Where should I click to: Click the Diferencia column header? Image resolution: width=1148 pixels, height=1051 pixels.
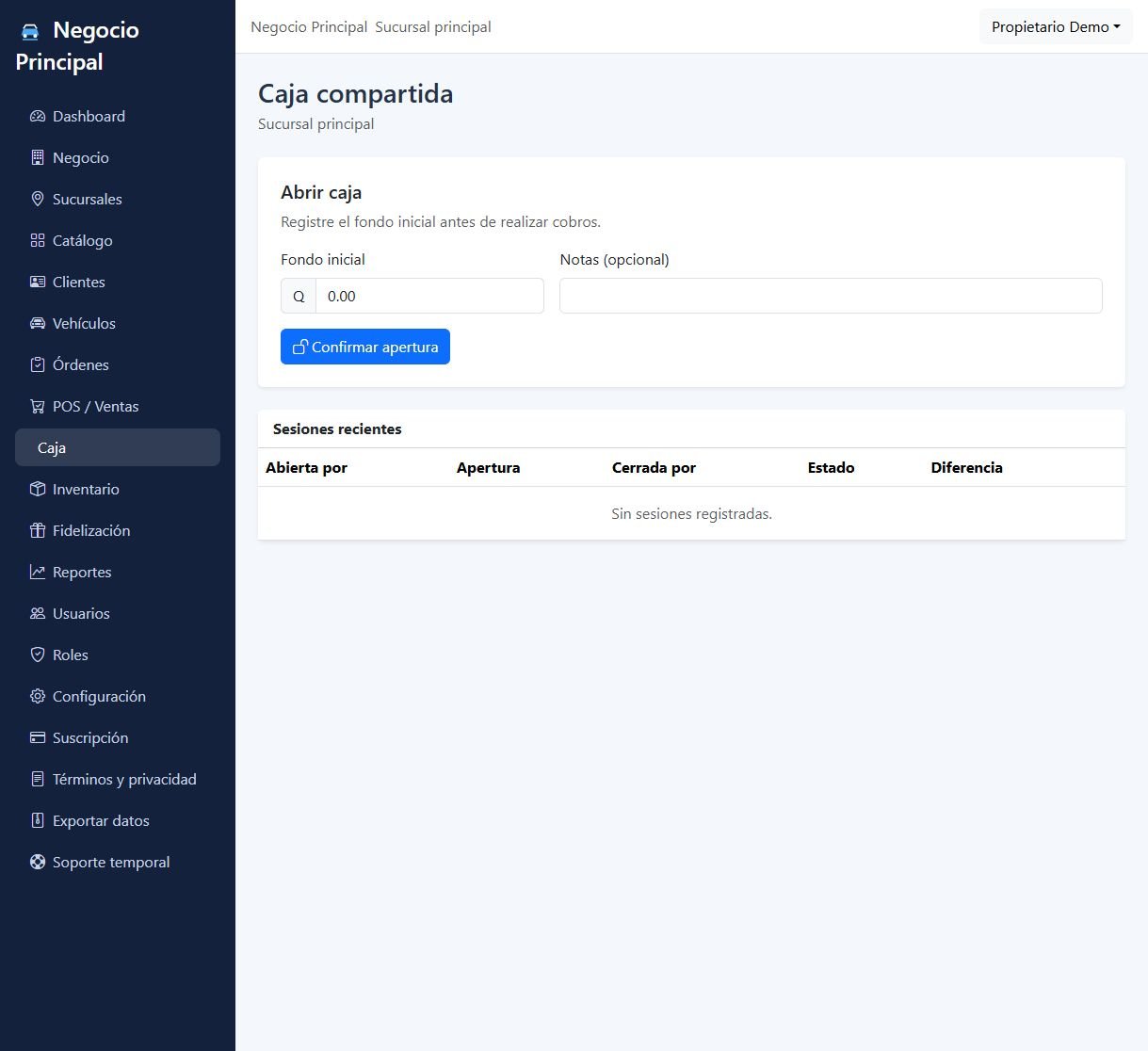click(966, 468)
